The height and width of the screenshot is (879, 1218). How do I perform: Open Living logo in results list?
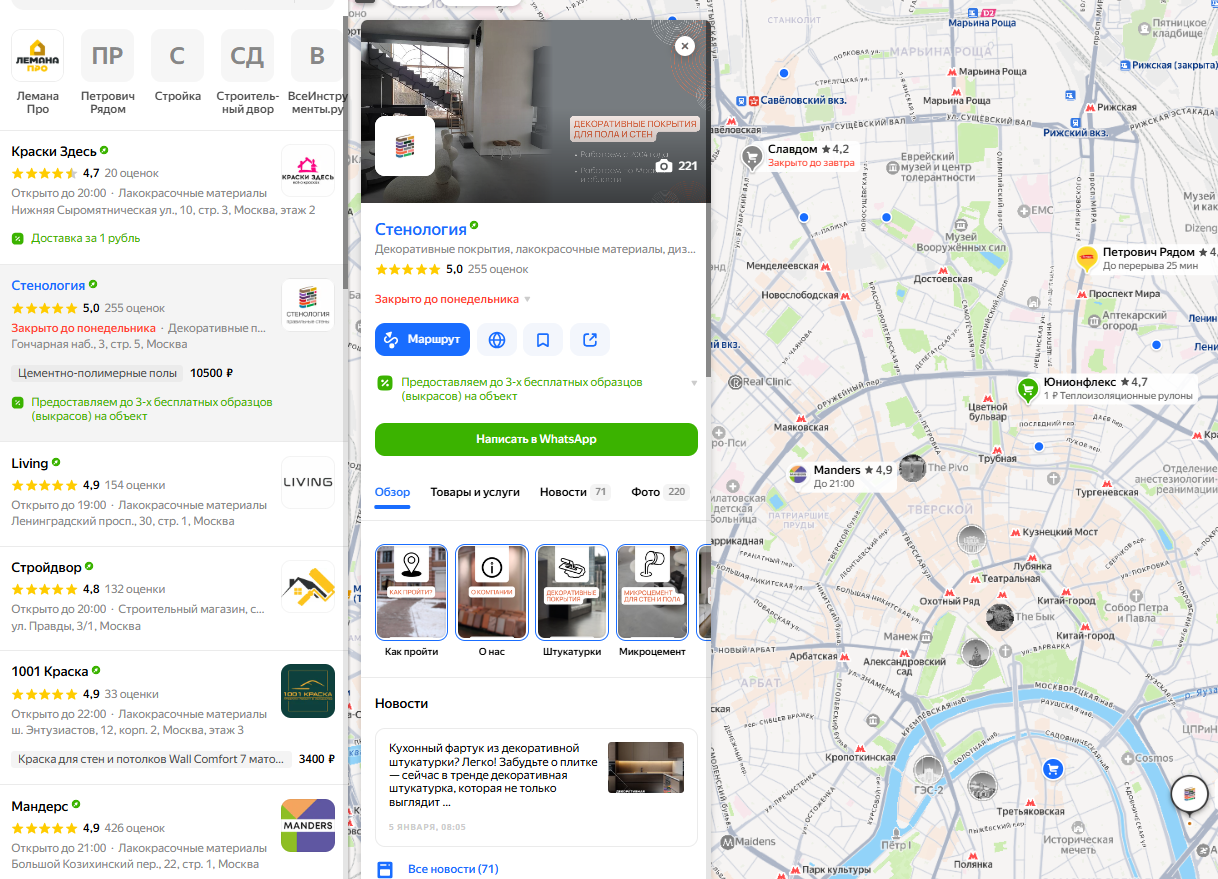coord(308,483)
